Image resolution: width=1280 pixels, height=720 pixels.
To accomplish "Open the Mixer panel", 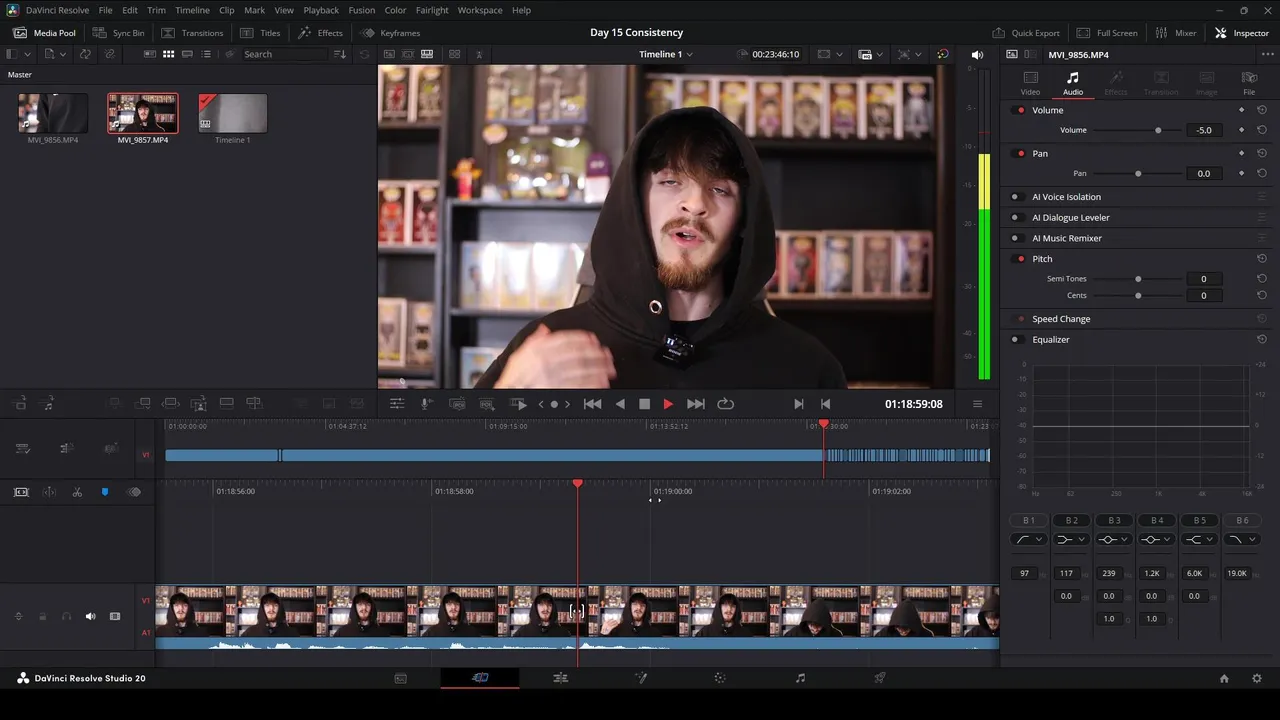I will [1176, 33].
